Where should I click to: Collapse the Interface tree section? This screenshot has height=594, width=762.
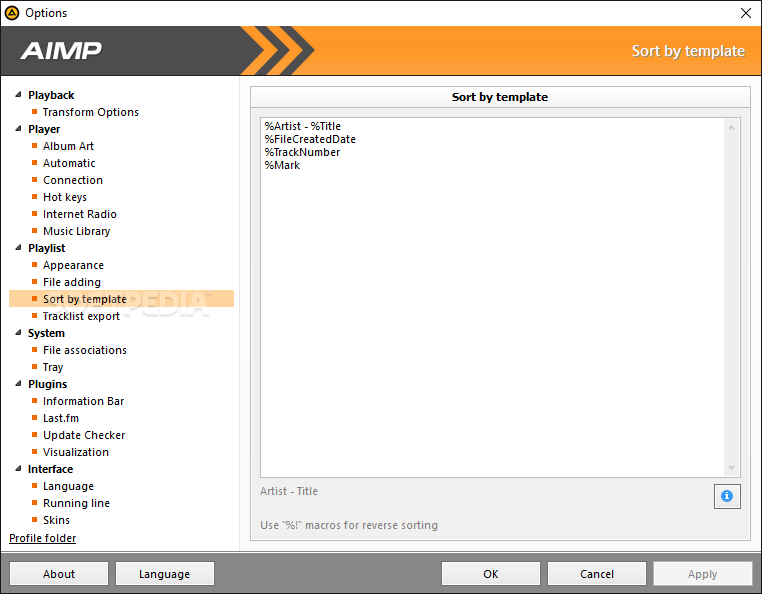coord(18,469)
